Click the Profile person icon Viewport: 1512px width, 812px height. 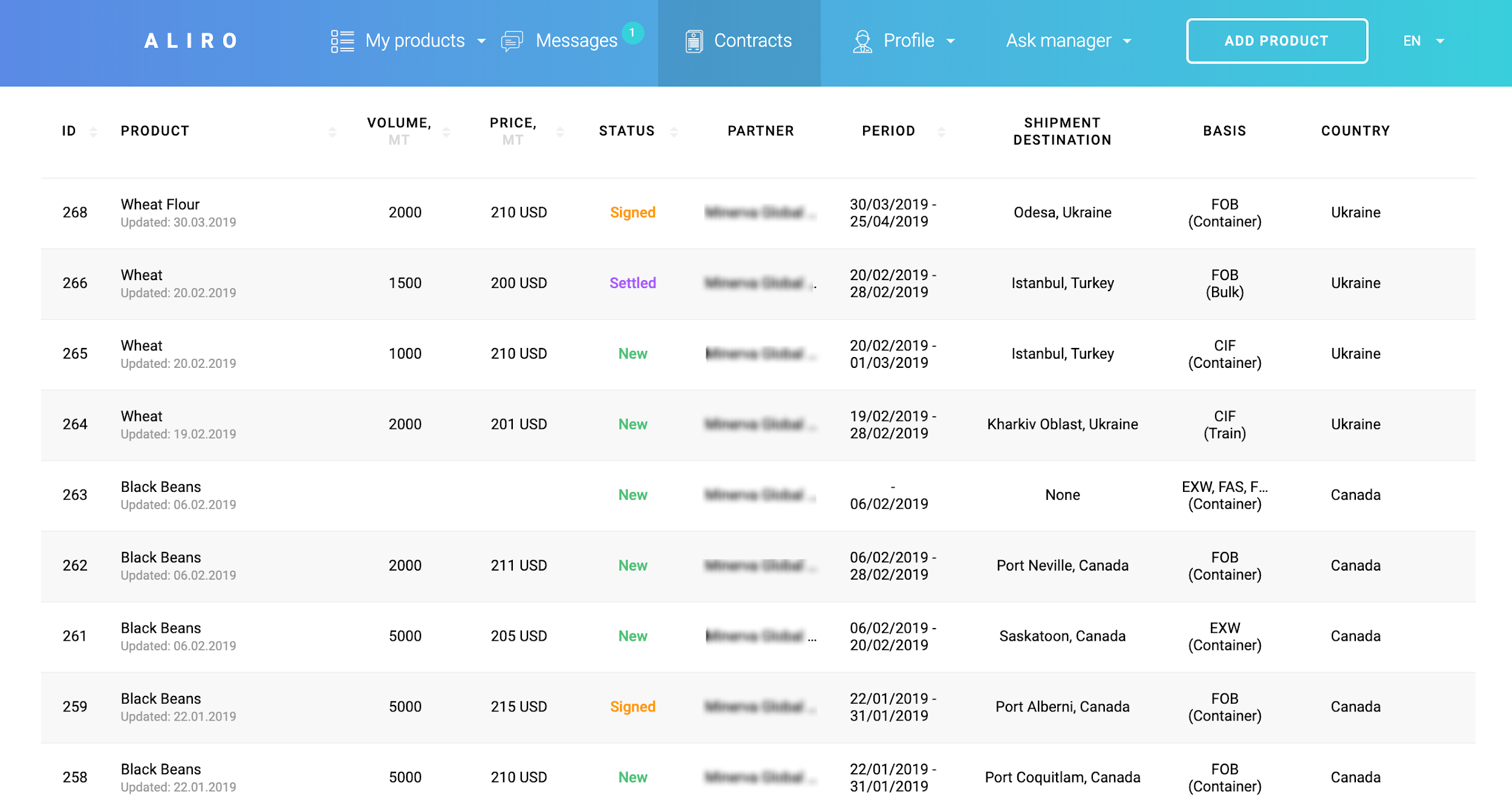[862, 41]
